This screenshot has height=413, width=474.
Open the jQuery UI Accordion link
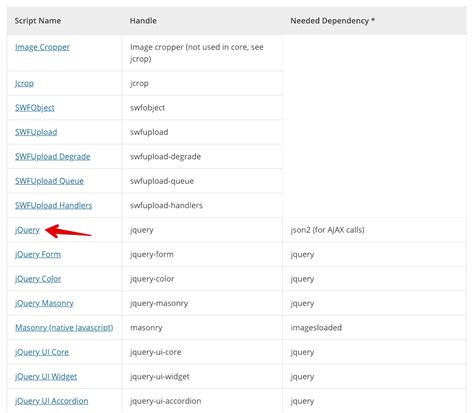[52, 401]
